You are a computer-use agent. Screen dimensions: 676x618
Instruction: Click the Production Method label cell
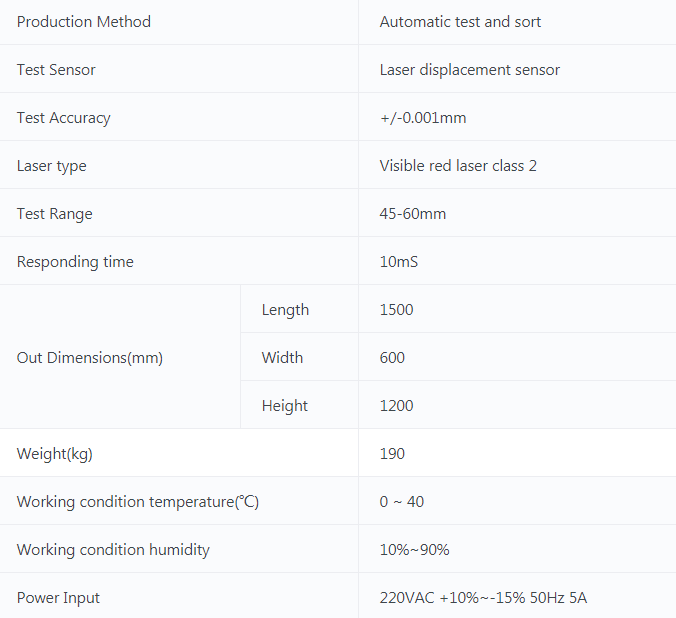coord(84,22)
